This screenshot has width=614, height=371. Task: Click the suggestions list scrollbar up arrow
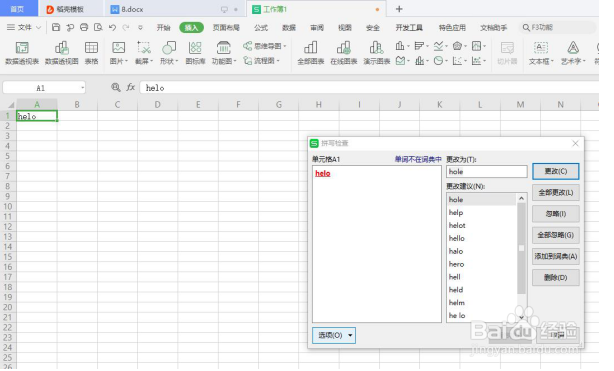[x=521, y=198]
